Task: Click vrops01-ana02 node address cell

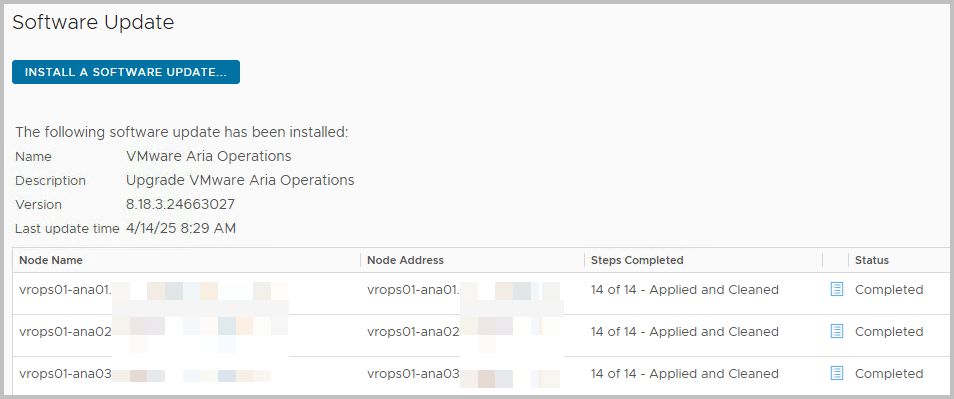Action: (473, 331)
